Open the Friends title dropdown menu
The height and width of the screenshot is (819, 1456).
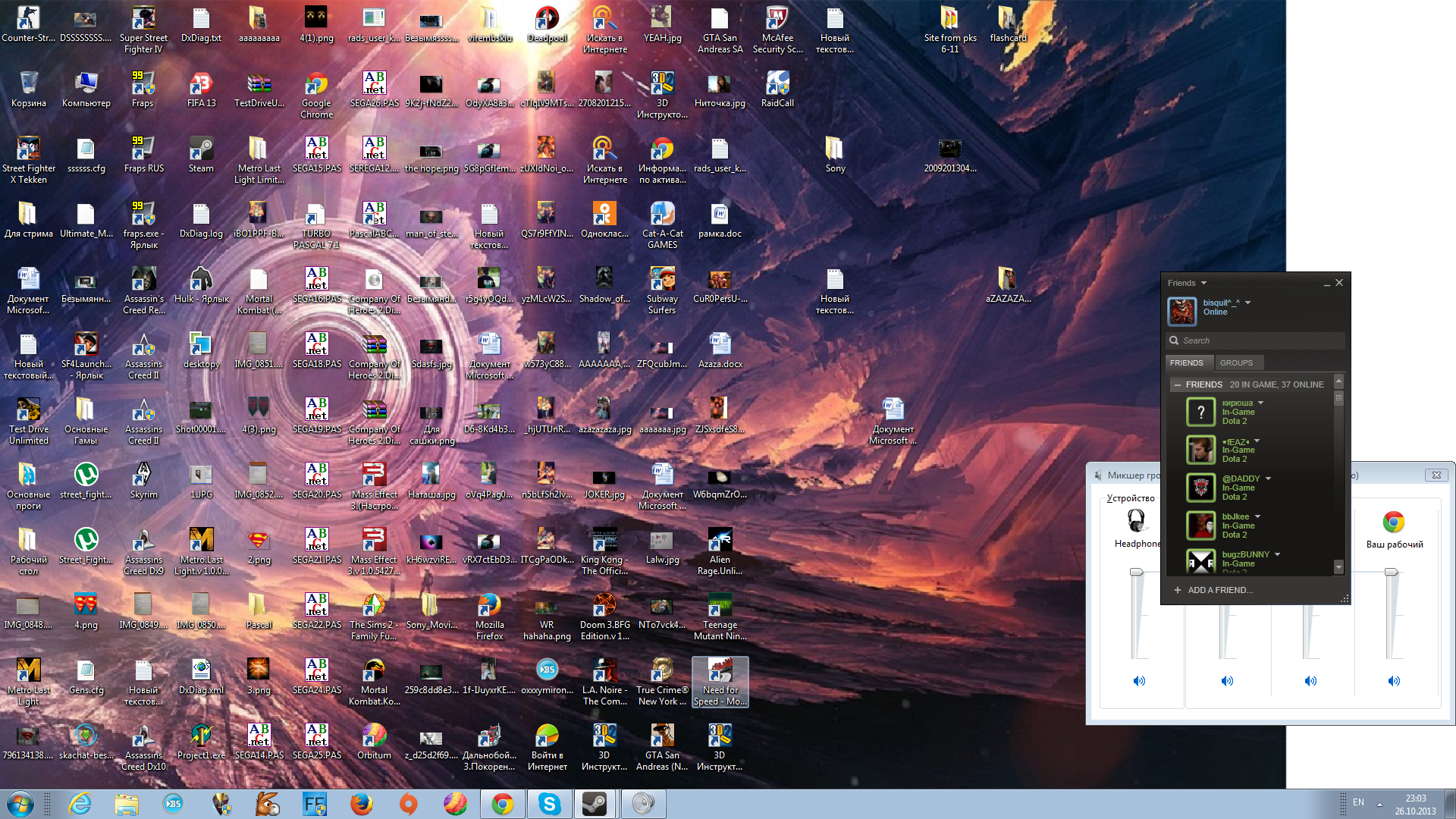coord(1203,283)
